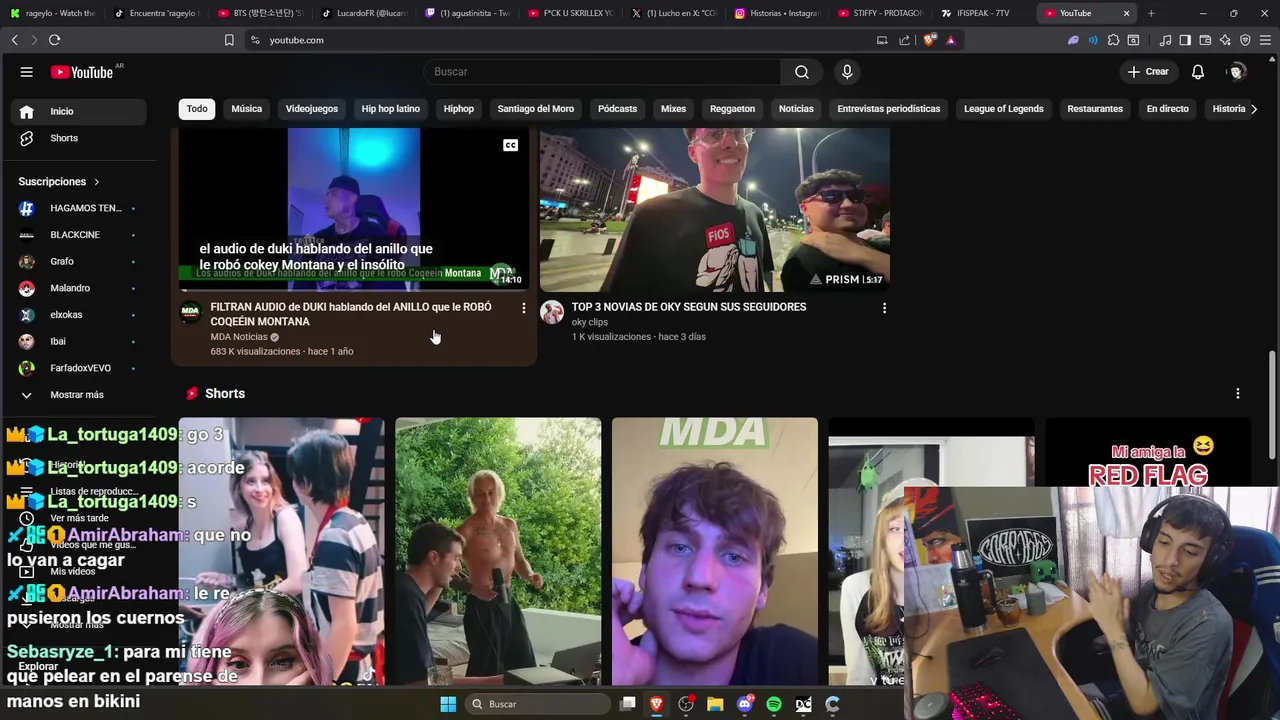
Task: Click the MDA Noticias channel name
Action: [239, 337]
